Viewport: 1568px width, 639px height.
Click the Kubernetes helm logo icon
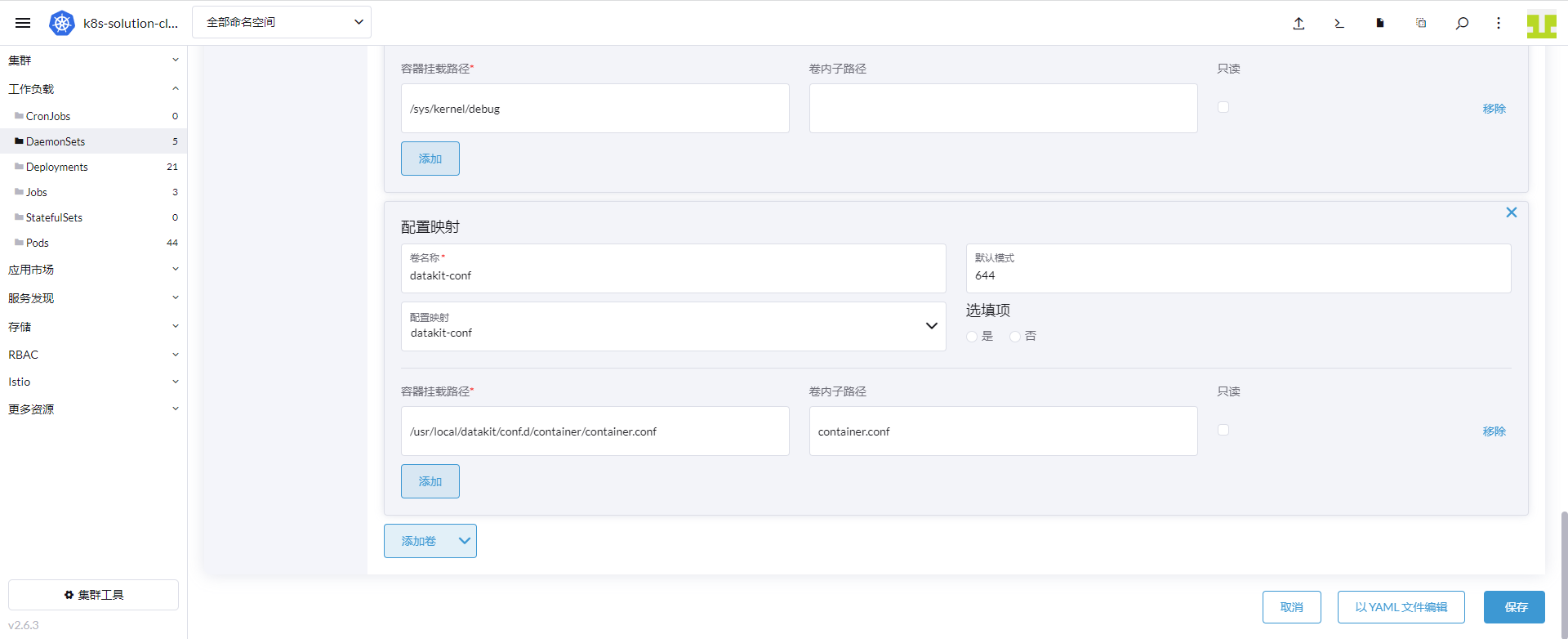62,23
